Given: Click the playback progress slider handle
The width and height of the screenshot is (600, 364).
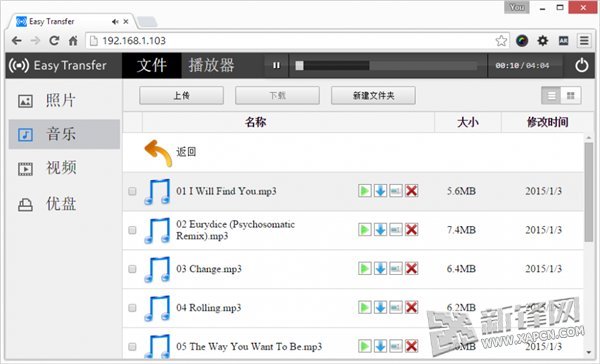Looking at the screenshot, I should coord(299,65).
